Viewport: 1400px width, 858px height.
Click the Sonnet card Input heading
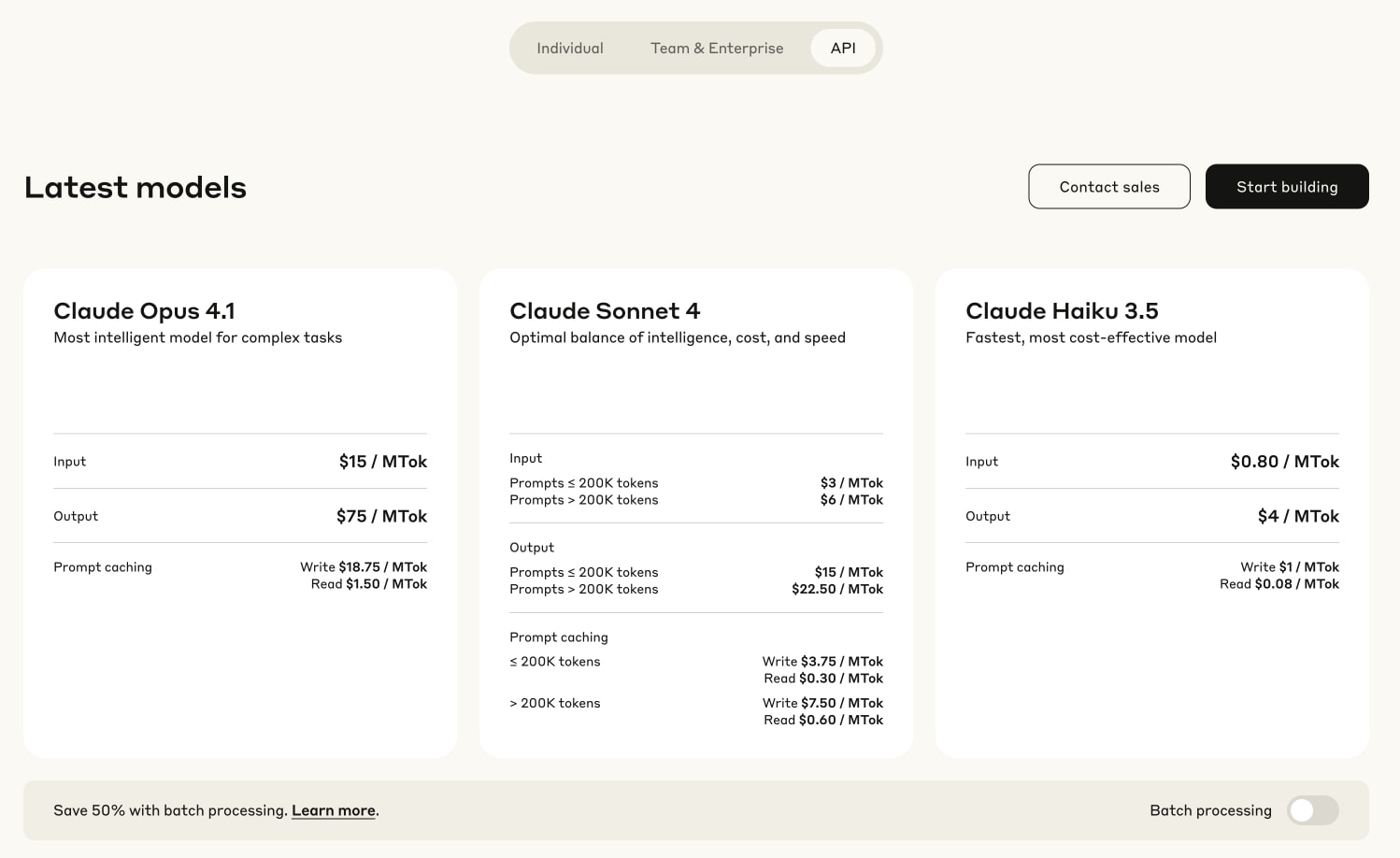[x=525, y=458]
